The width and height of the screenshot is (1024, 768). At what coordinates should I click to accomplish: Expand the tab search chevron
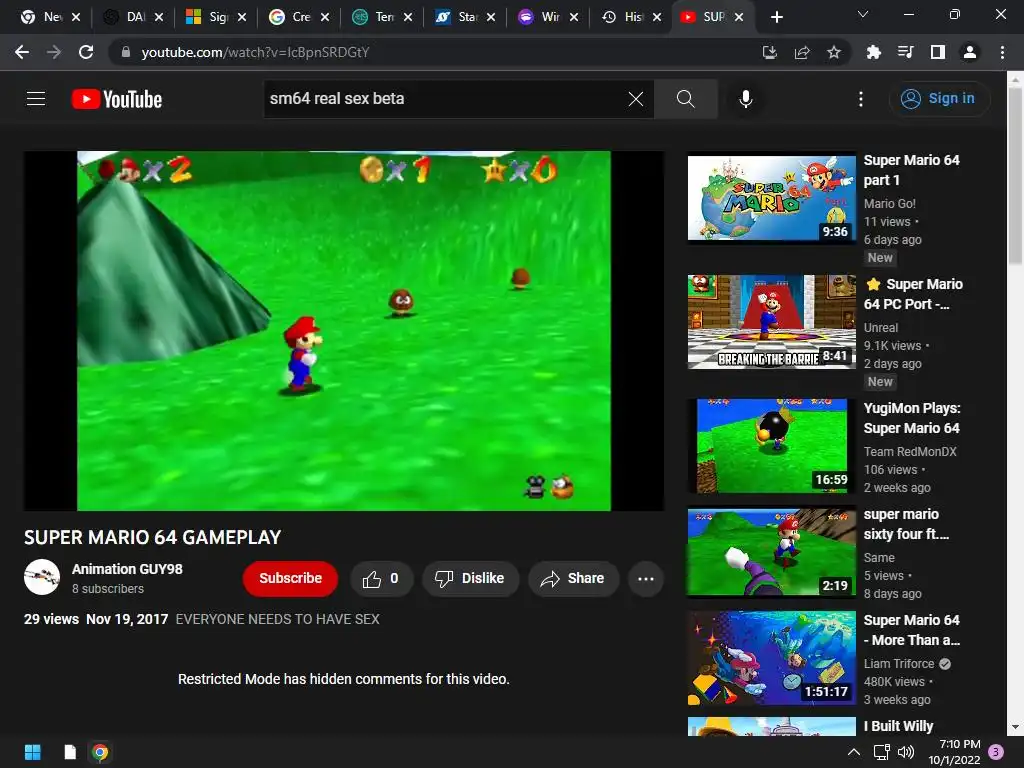[863, 14]
